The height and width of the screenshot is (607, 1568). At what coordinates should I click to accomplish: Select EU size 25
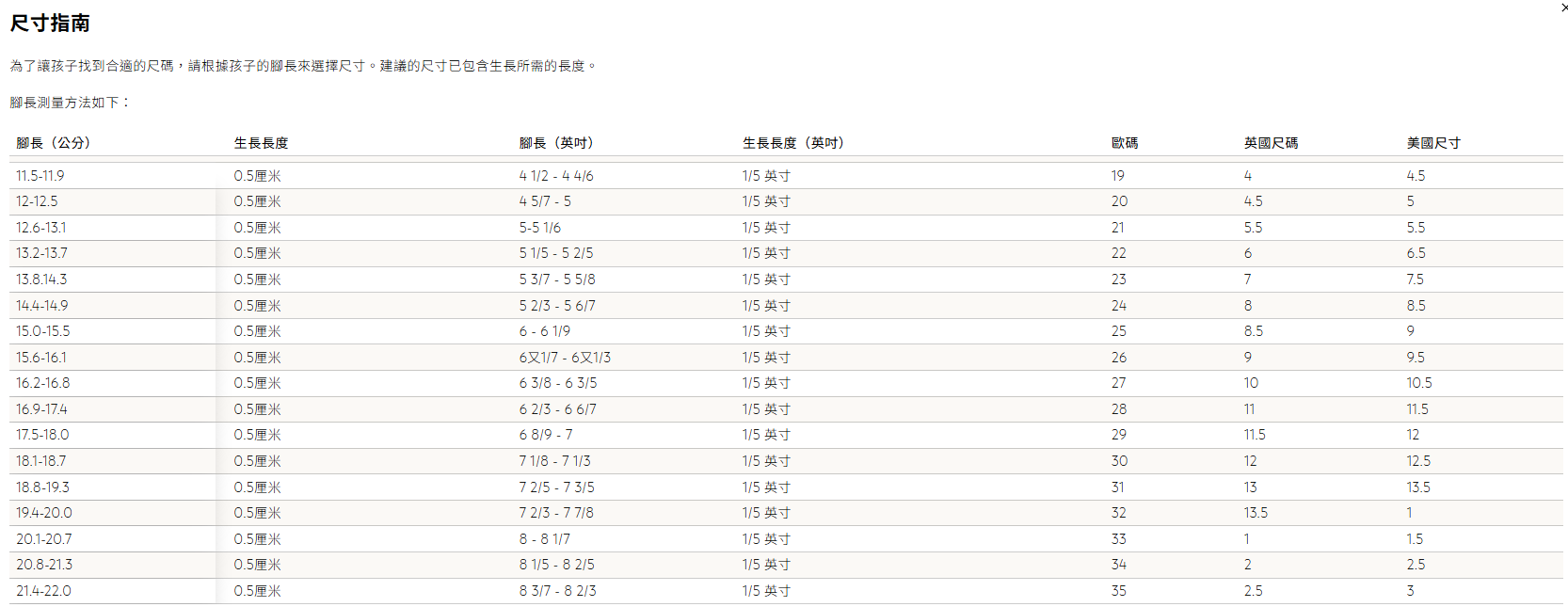click(x=1119, y=331)
